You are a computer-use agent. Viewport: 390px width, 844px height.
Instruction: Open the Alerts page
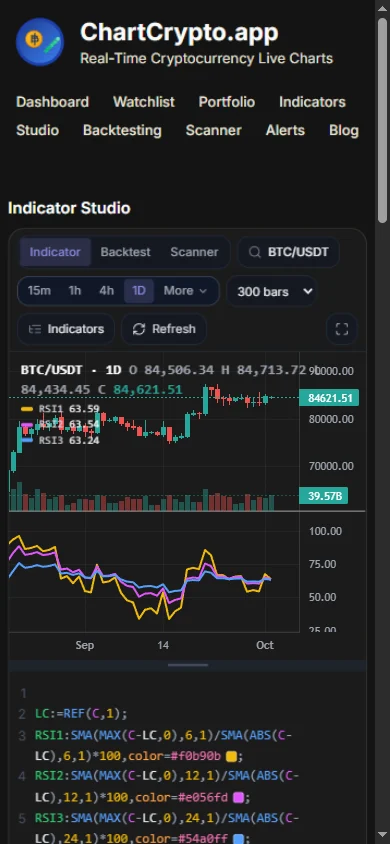285,130
